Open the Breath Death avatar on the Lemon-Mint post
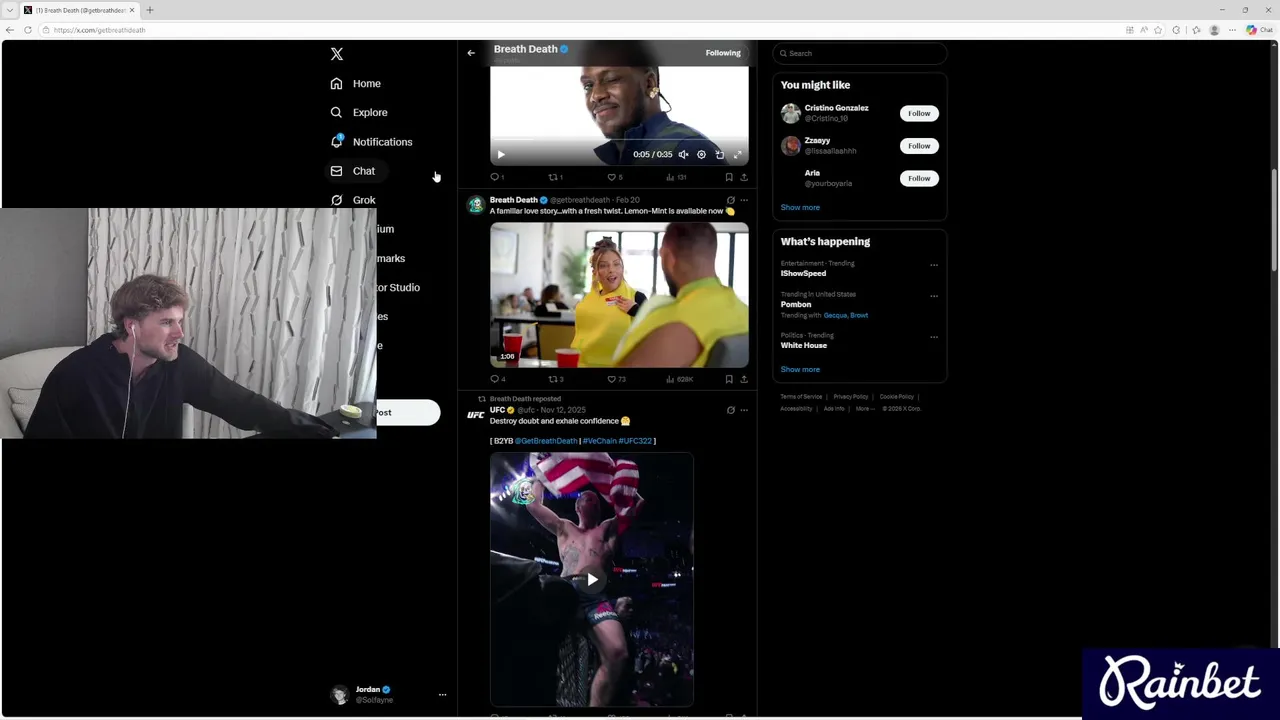 476,204
